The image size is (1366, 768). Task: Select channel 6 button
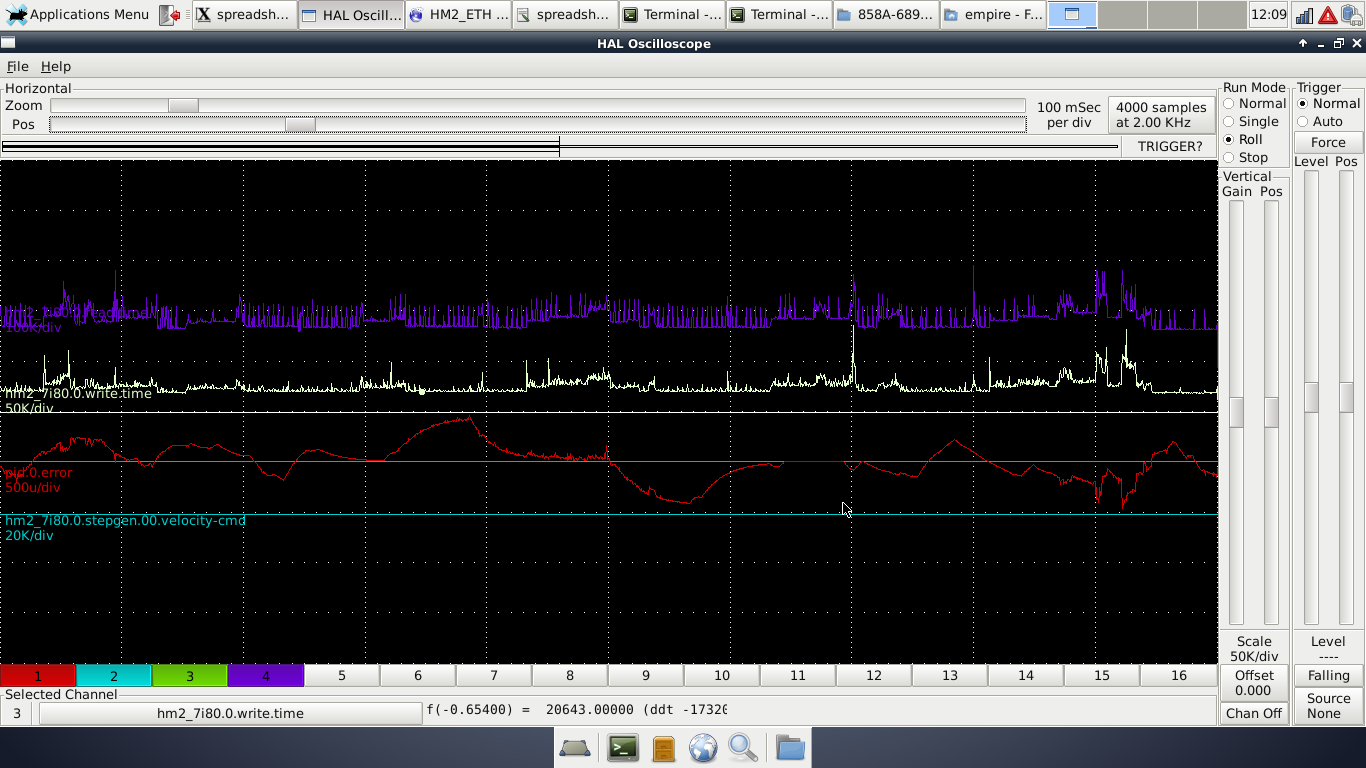tap(418, 675)
